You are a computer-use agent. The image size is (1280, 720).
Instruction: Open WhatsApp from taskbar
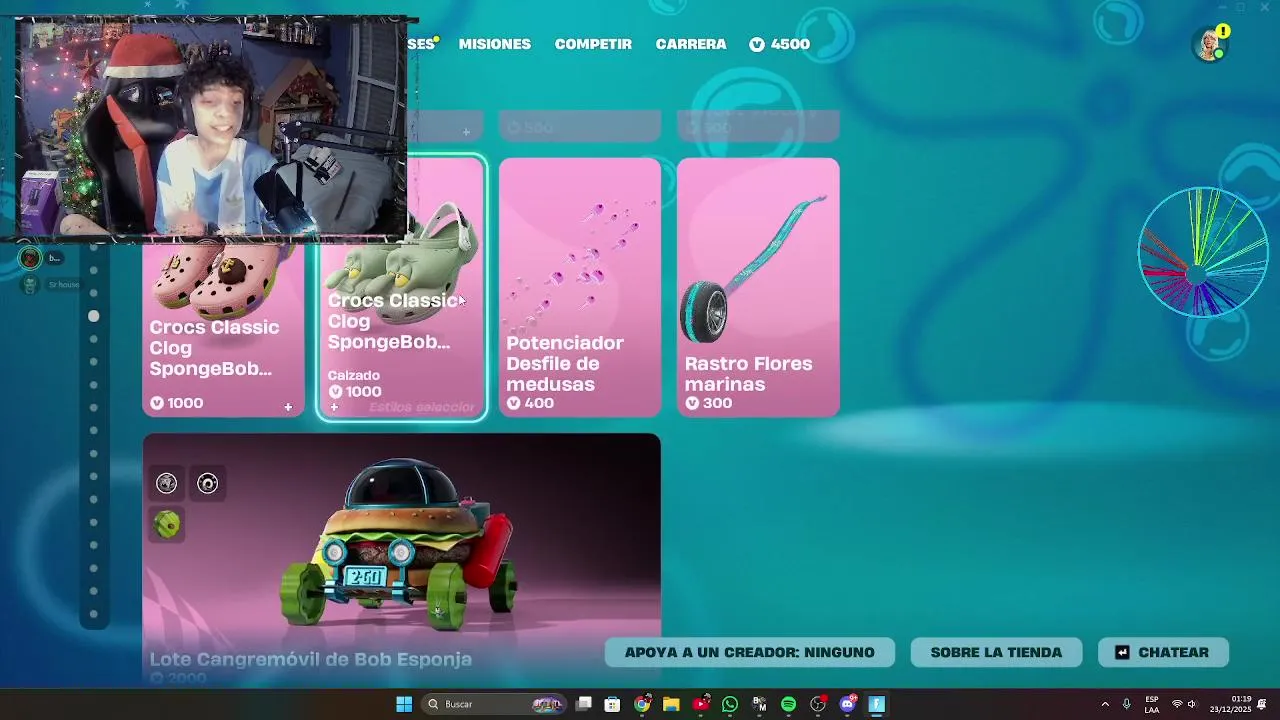[x=730, y=704]
